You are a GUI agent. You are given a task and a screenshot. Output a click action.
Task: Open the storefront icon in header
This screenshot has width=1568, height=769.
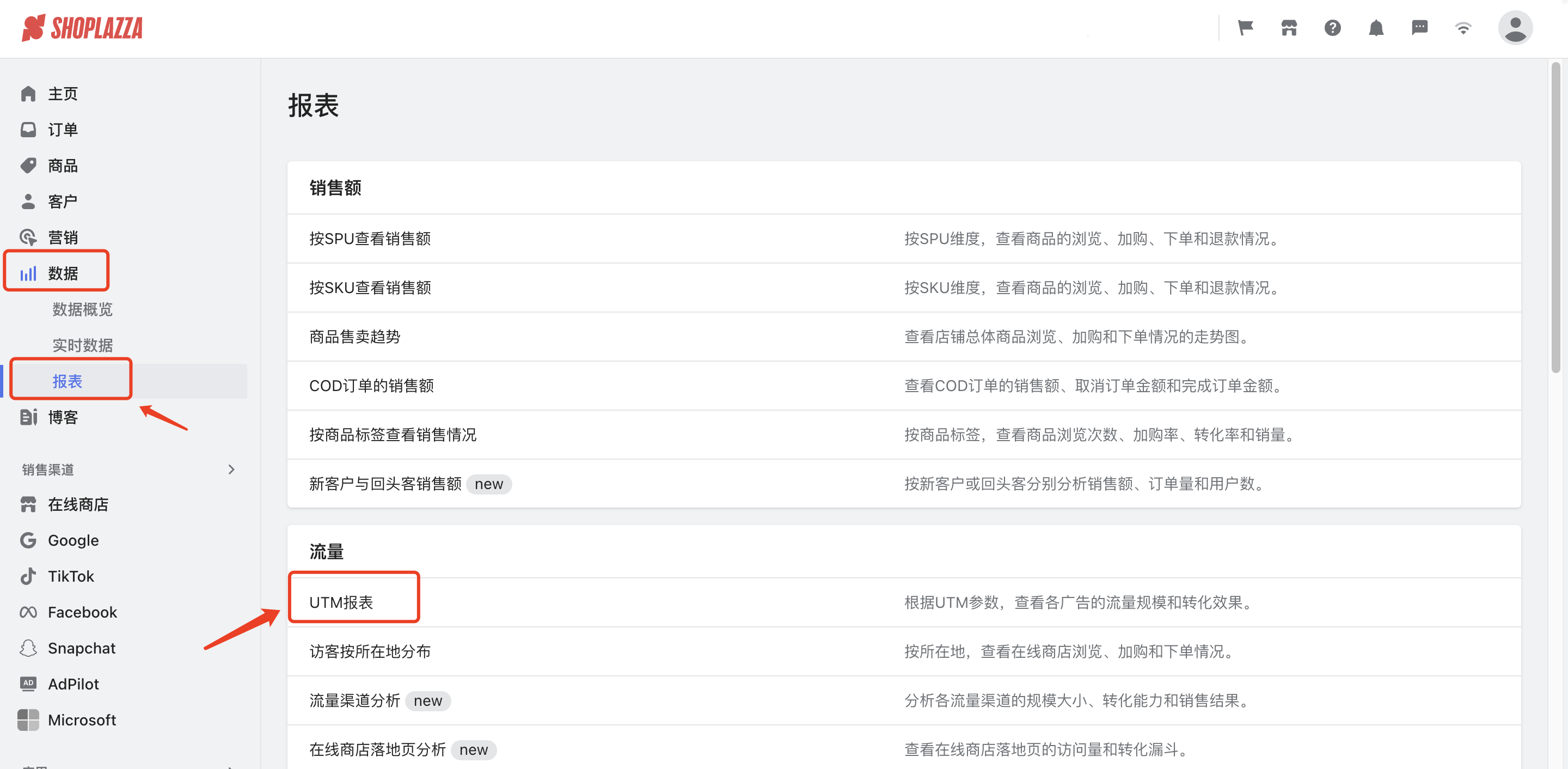click(x=1289, y=28)
